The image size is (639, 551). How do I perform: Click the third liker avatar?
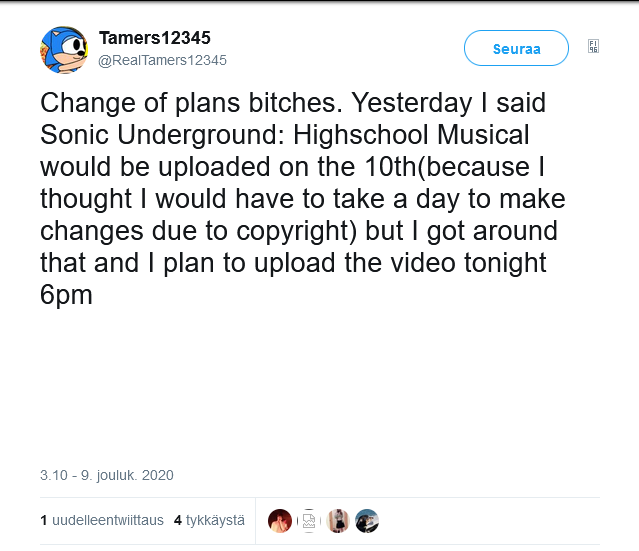tap(339, 521)
